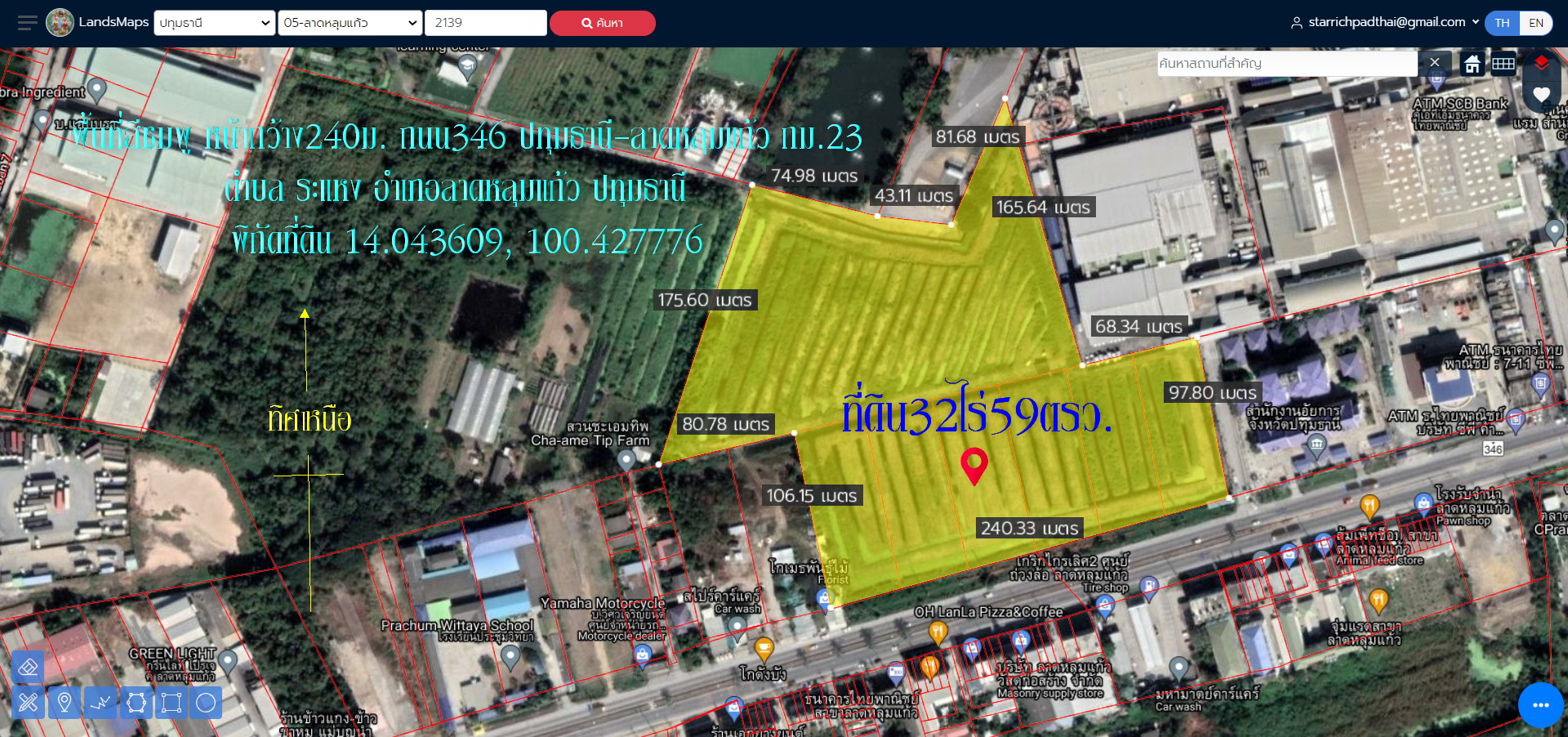Clear the place search with X
Viewport: 1568px width, 737px height.
pyautogui.click(x=1435, y=63)
